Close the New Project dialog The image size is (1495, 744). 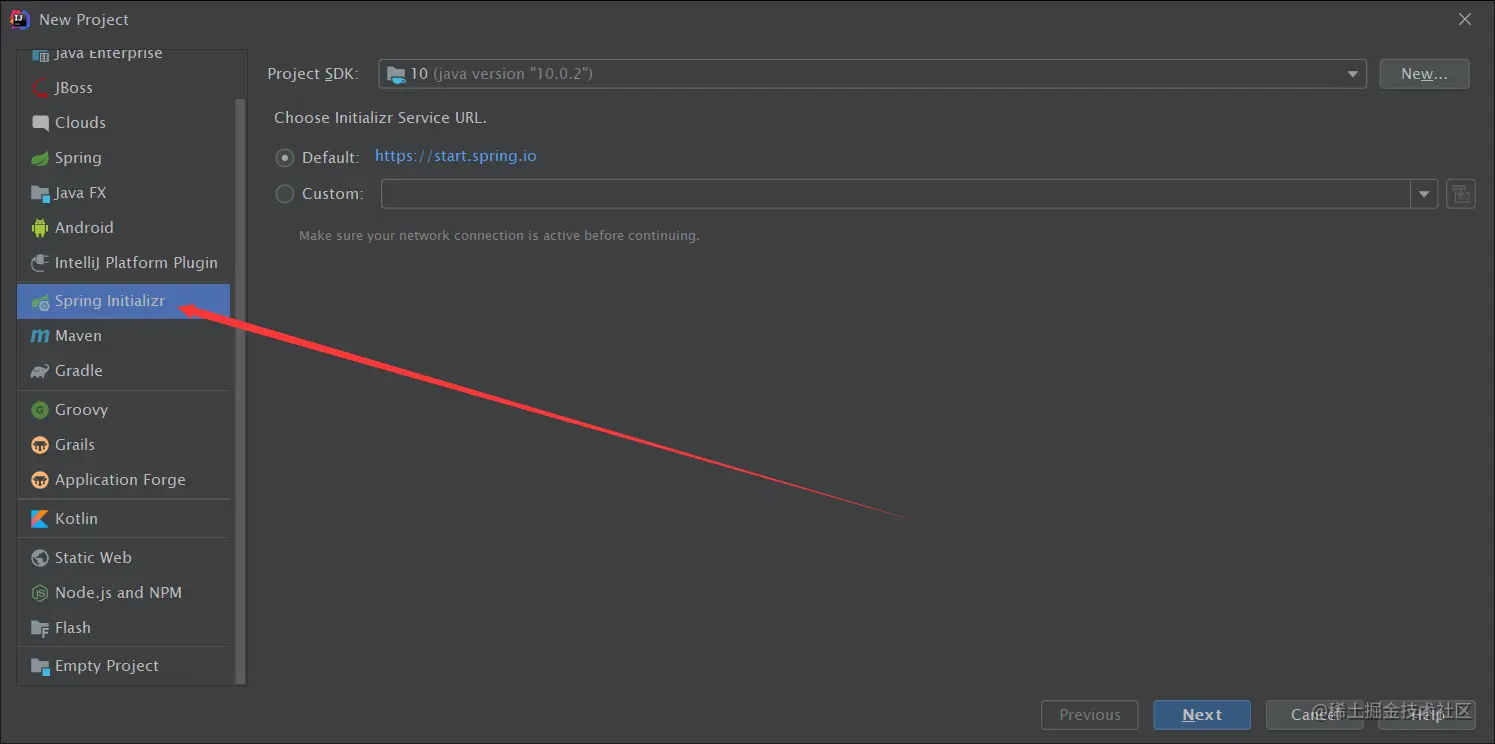(x=1465, y=19)
